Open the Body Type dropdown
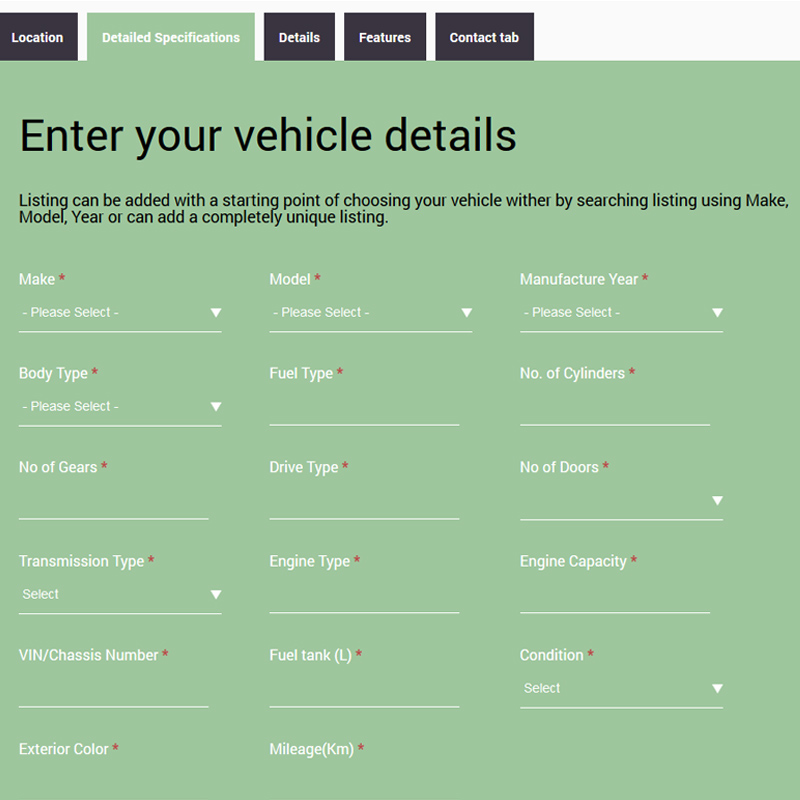Viewport: 800px width, 800px height. [120, 407]
